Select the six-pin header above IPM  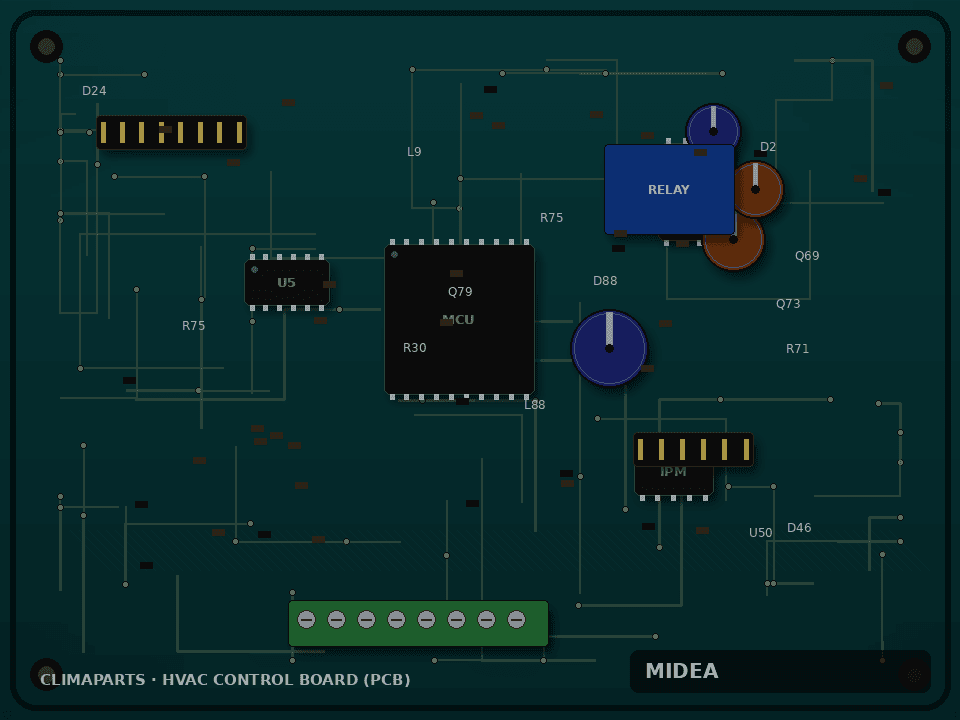(x=693, y=449)
